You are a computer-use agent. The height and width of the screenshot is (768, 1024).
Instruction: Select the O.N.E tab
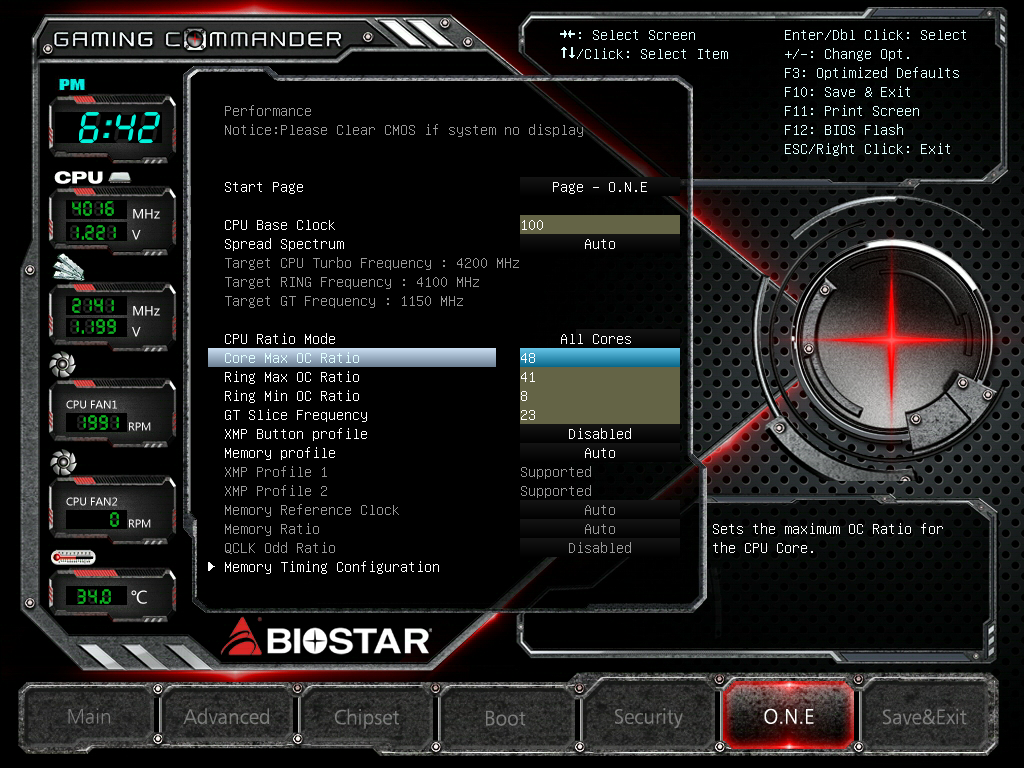tap(788, 716)
